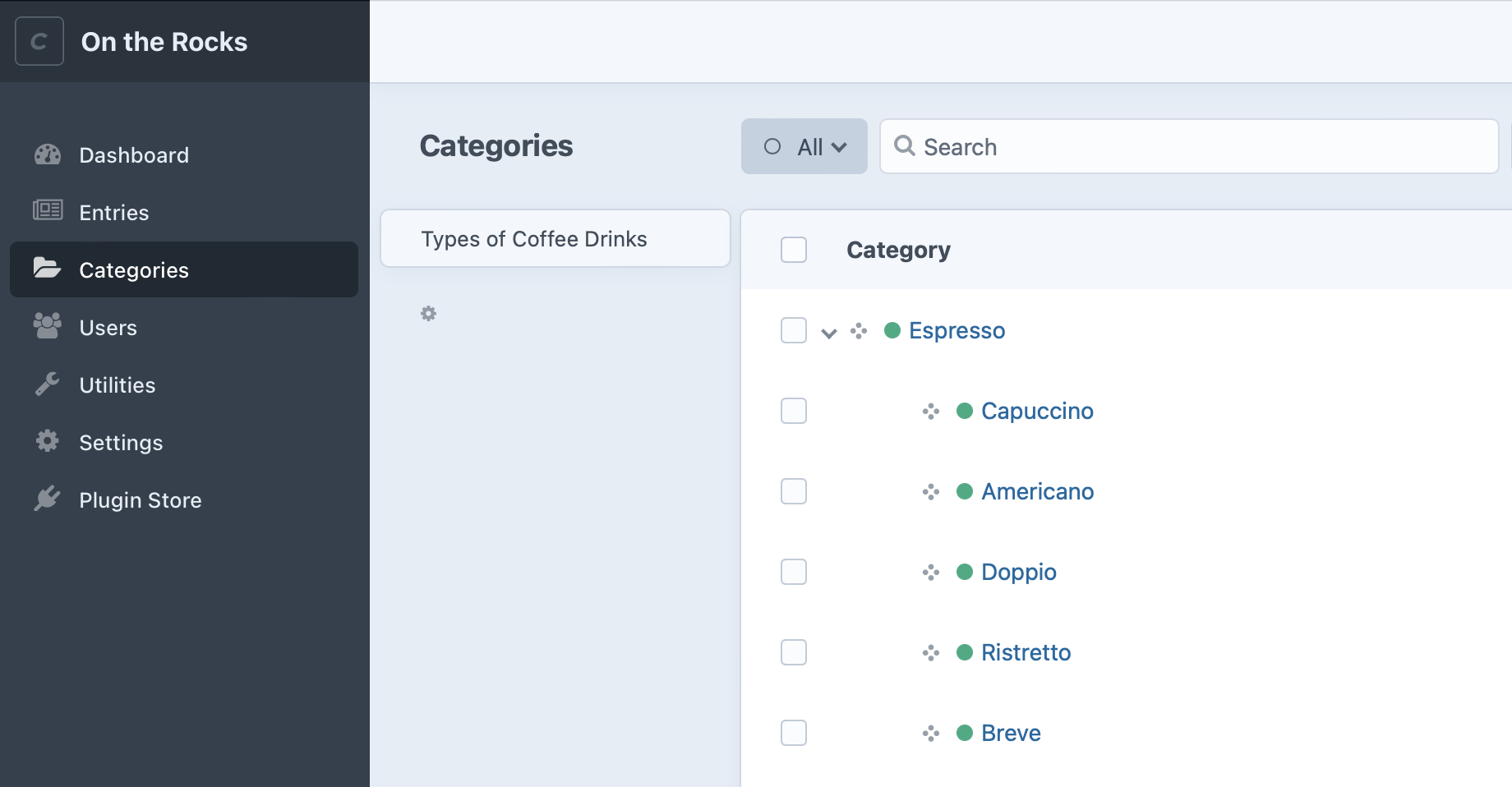The height and width of the screenshot is (787, 1512).
Task: Select the Entries icon in the sidebar
Action: [48, 212]
